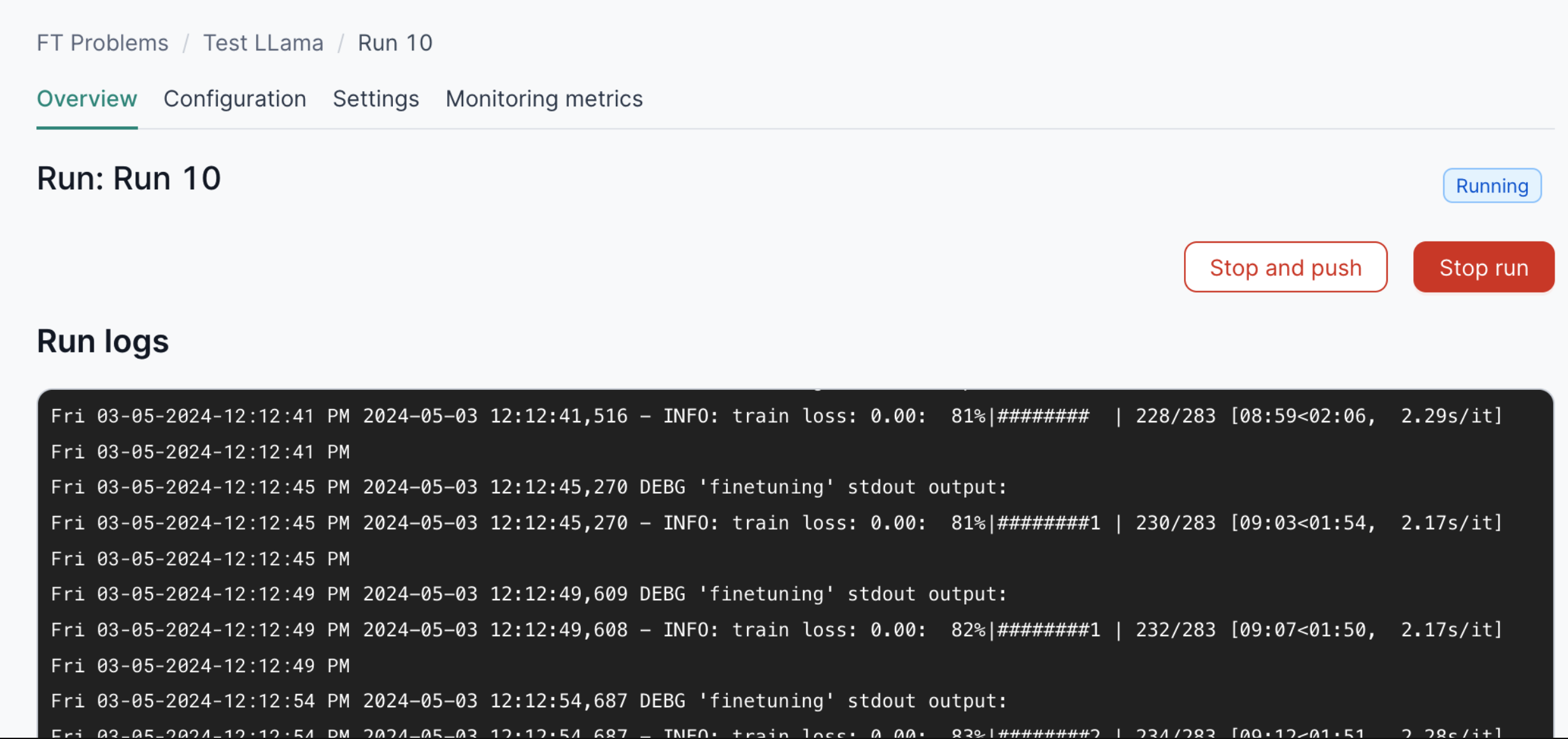Image resolution: width=1568 pixels, height=739 pixels.
Task: Switch to the Configuration tab
Action: [234, 99]
